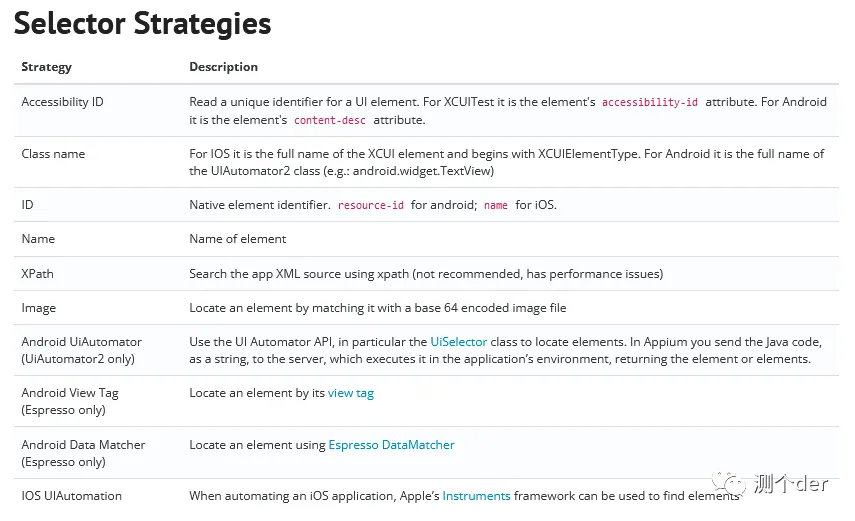The image size is (855, 521).
Task: Open the Espresso DataMatcher link
Action: point(391,445)
